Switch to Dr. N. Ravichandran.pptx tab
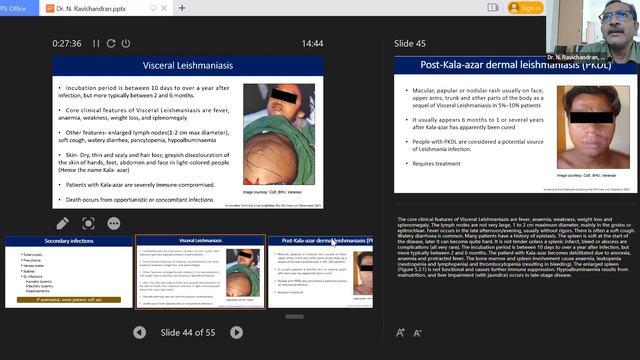 106,8
